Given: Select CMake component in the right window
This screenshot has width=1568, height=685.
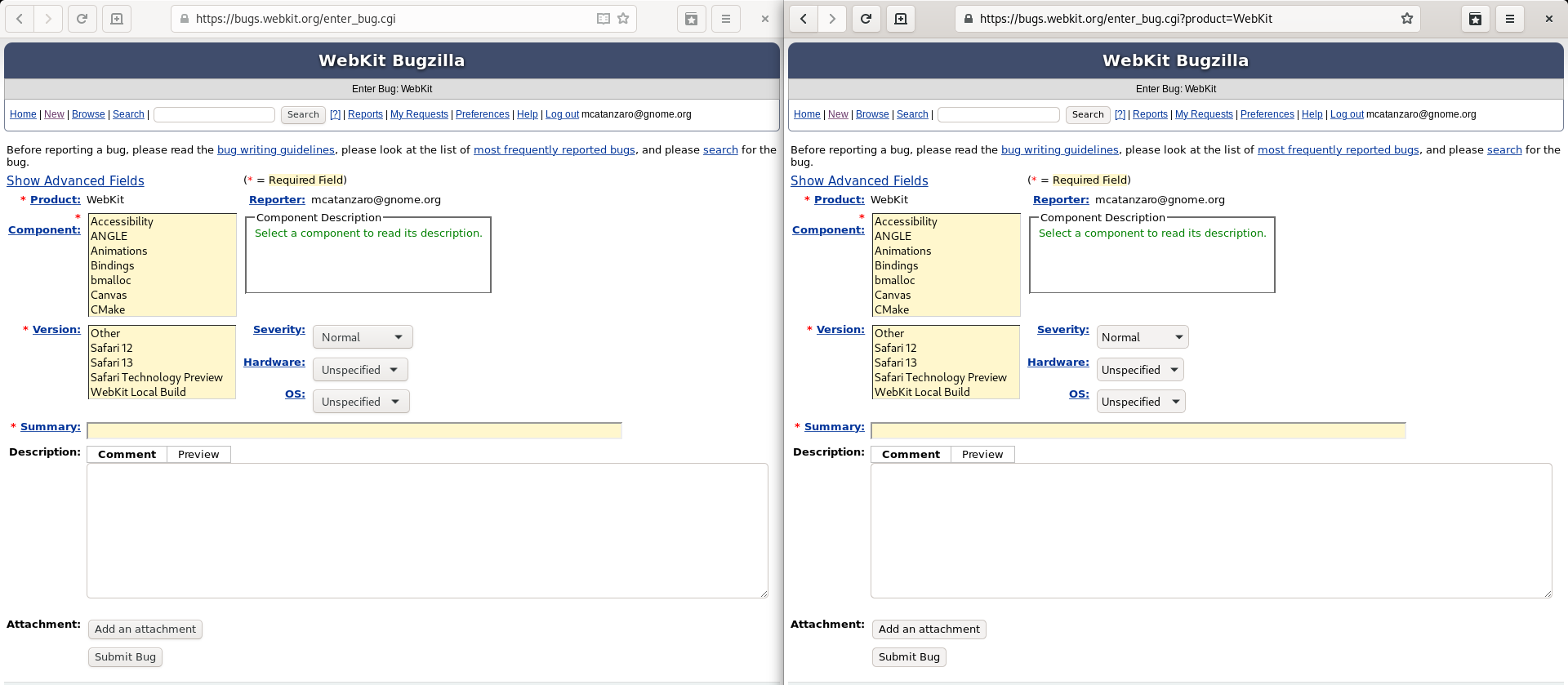Looking at the screenshot, I should [x=946, y=310].
